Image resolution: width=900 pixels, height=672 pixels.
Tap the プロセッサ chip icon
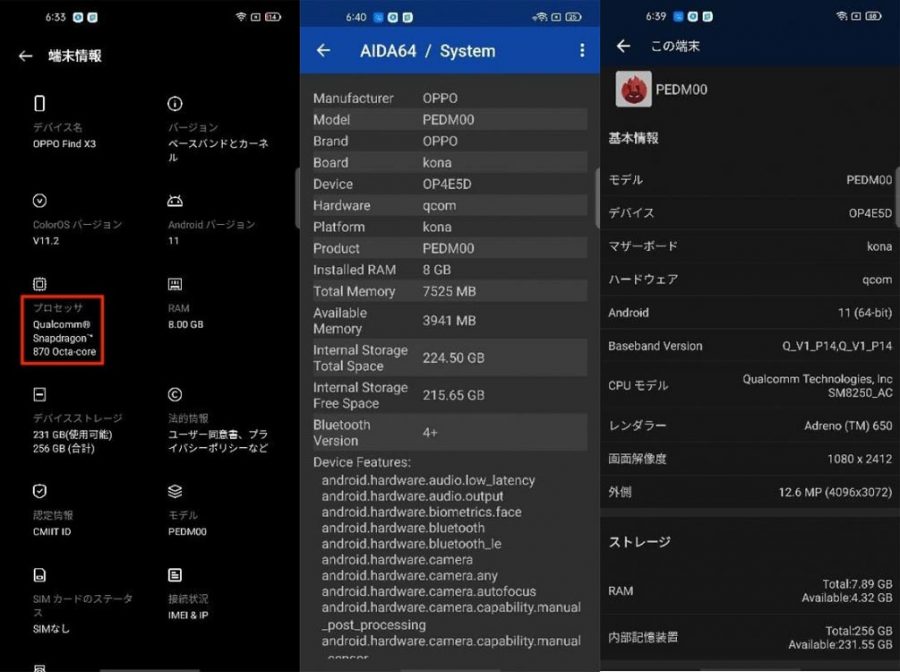click(x=40, y=285)
